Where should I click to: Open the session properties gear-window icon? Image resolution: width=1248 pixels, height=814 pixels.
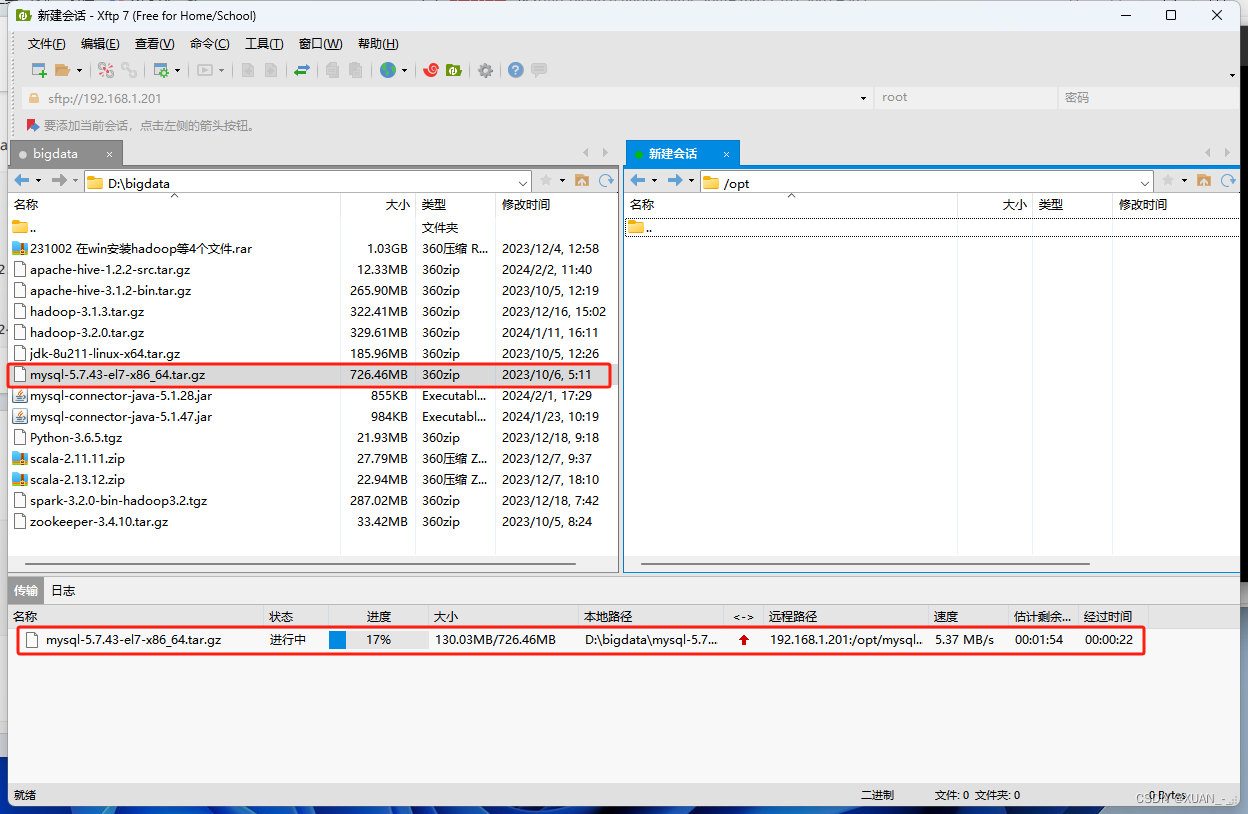pos(160,70)
